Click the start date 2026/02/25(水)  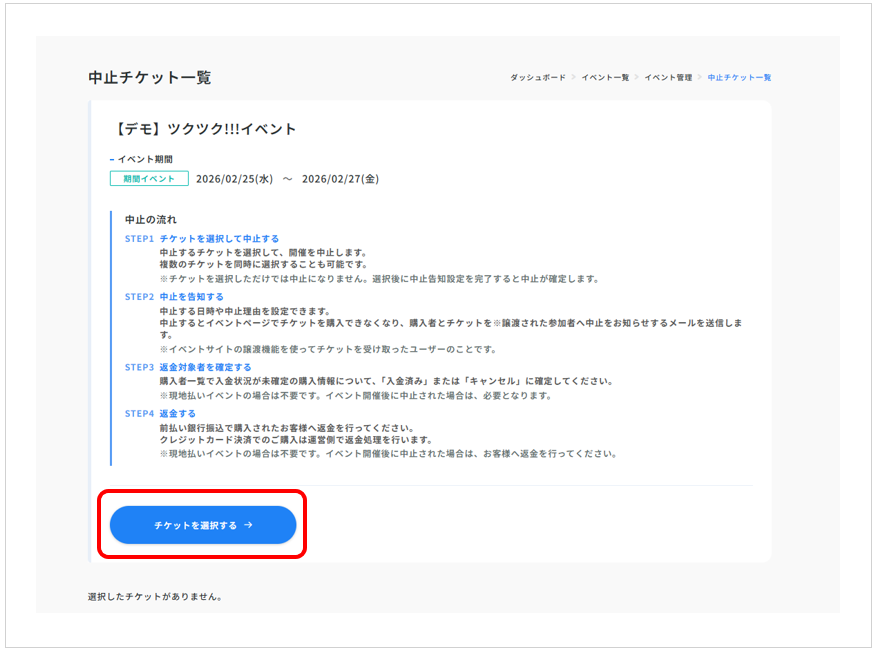(x=234, y=179)
